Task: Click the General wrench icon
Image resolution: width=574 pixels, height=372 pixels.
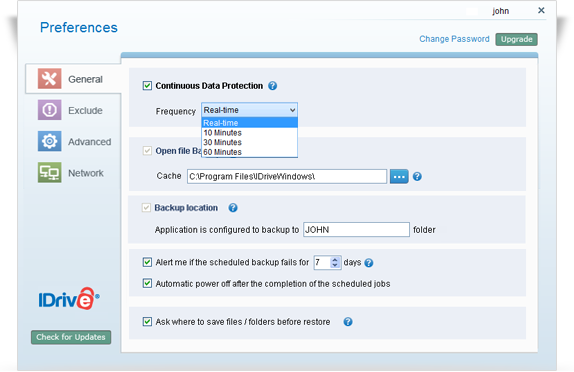Action: (x=49, y=78)
